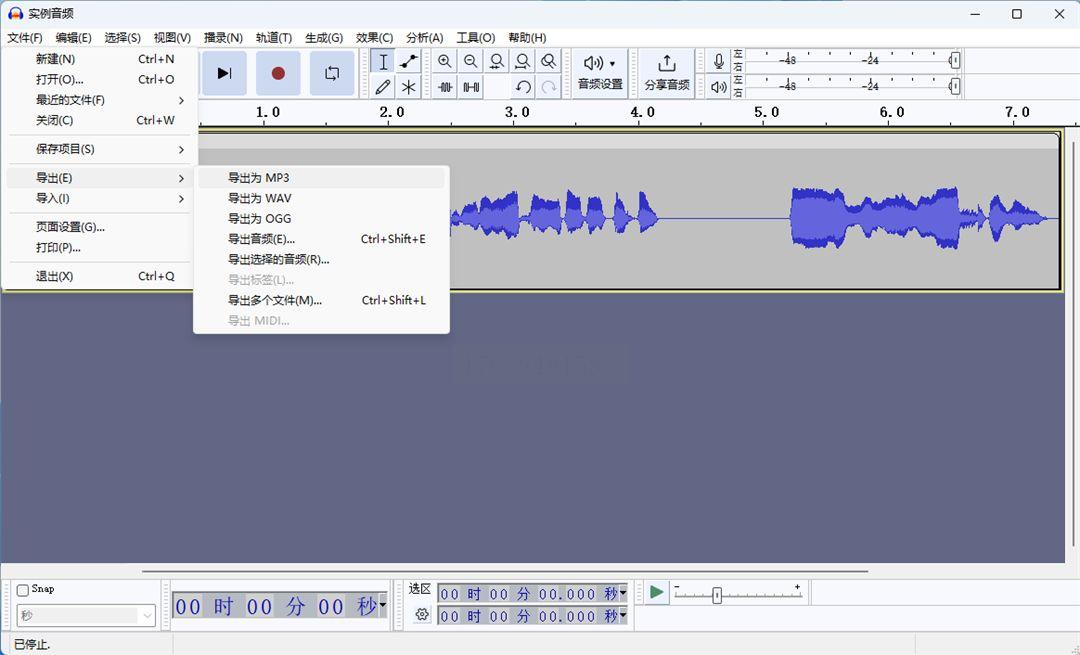
Task: Click the playback speed slider
Action: click(x=717, y=595)
